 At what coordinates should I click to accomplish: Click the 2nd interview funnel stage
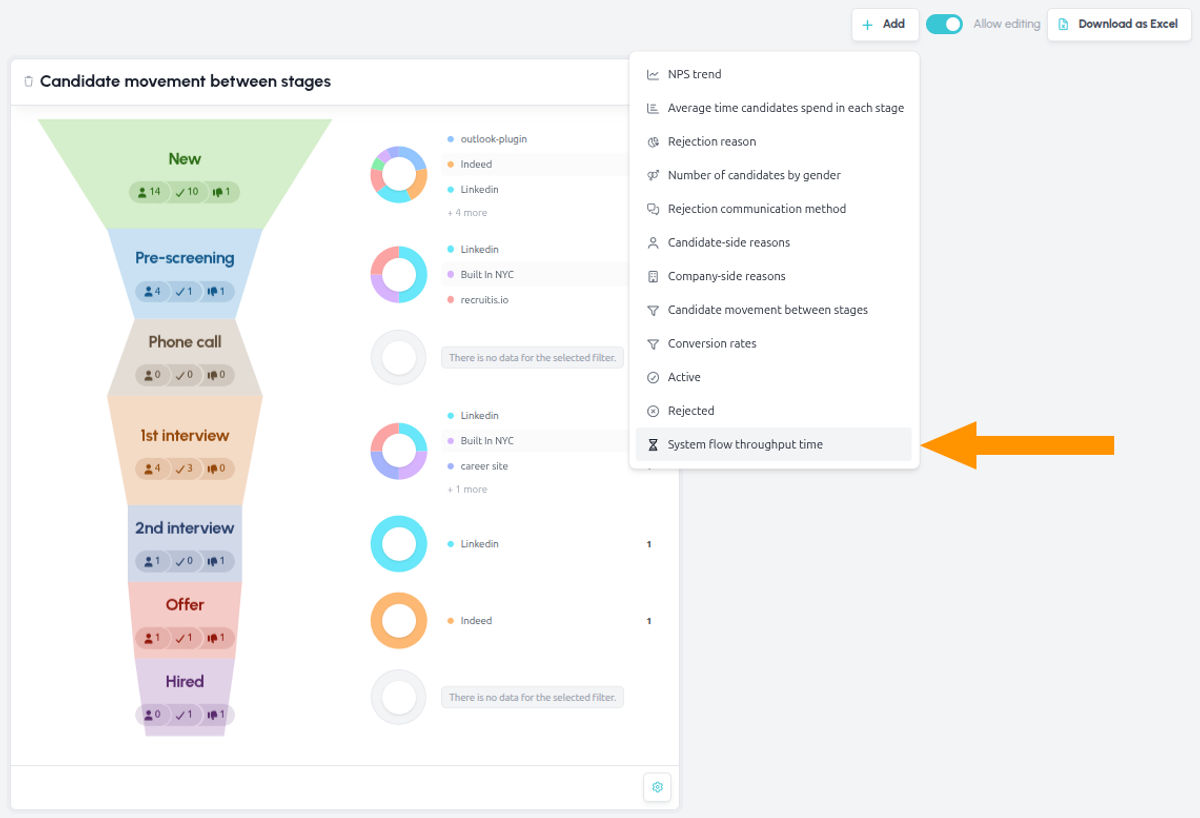[185, 544]
